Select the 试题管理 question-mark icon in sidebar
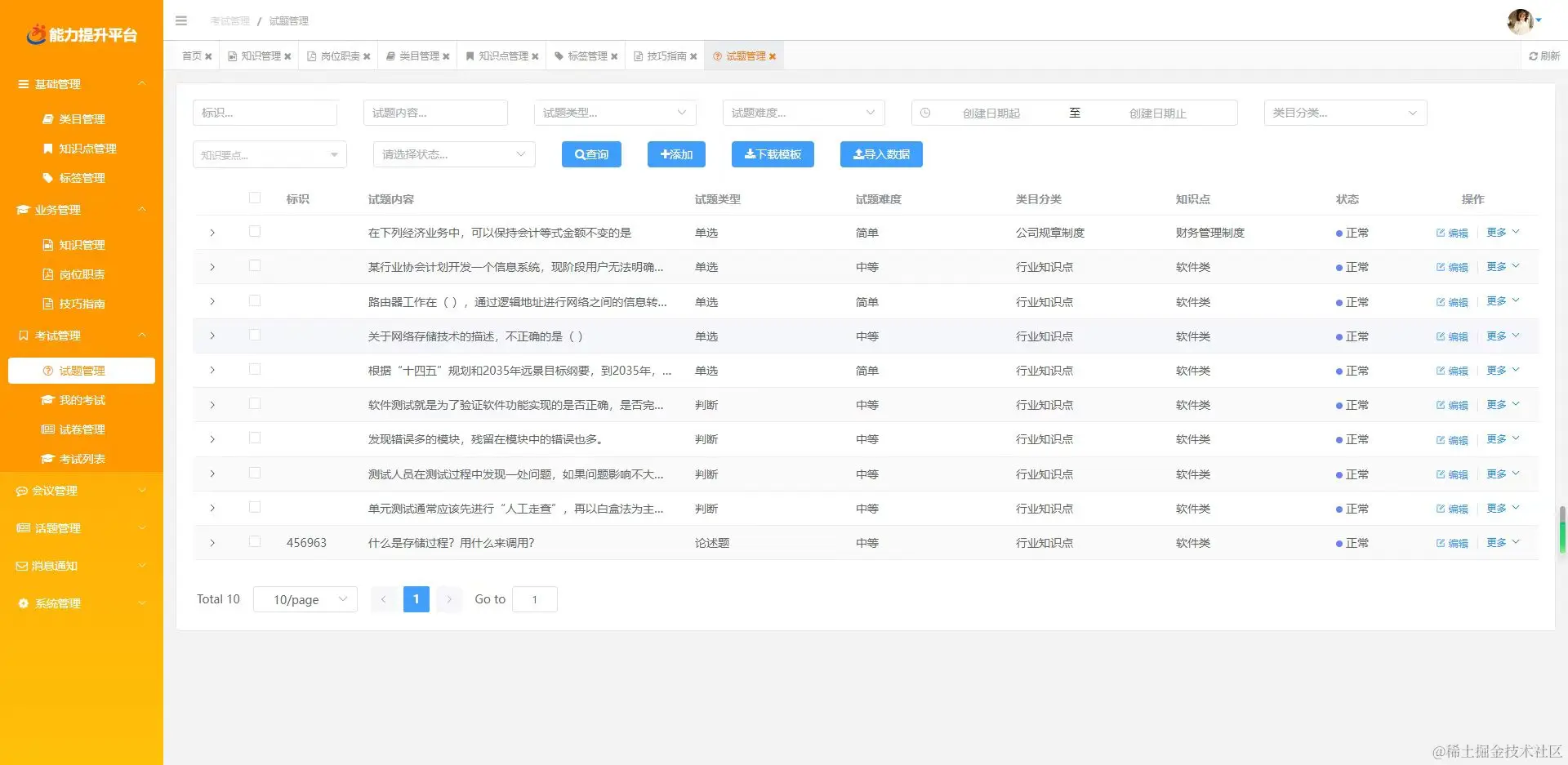Viewport: 1568px width, 765px height. [x=47, y=370]
